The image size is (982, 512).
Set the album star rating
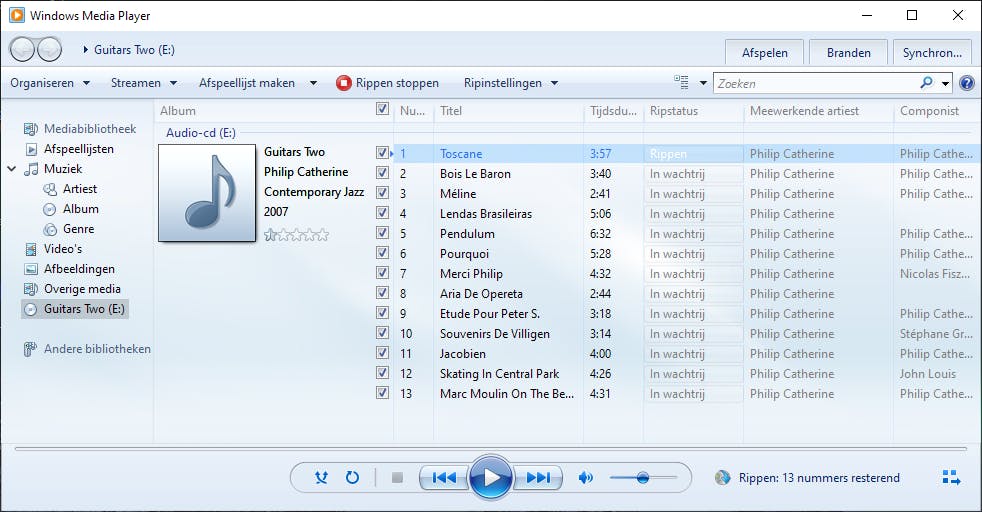296,235
